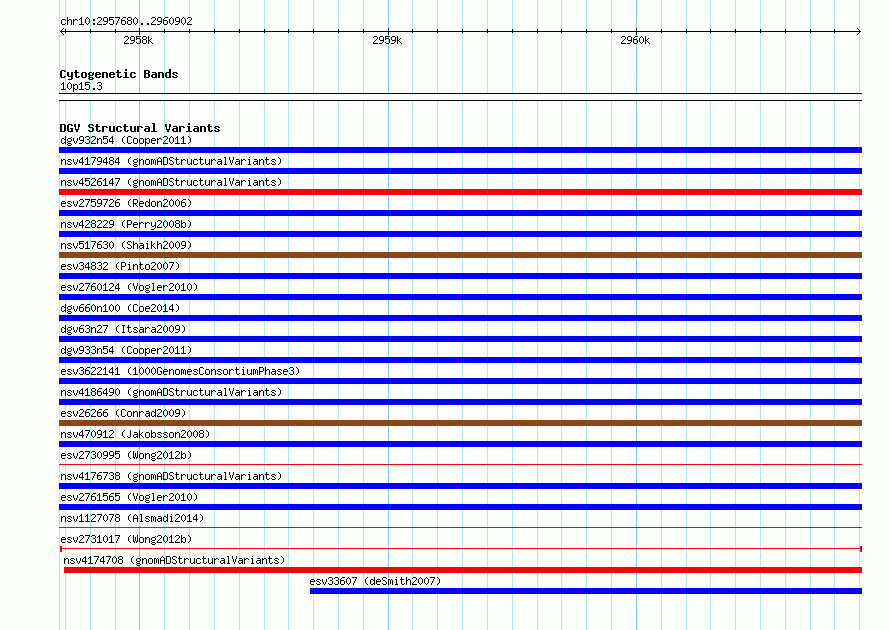Screen dimensions: 890x630
Task: Click the nsv470912 (Jakobsson2008) label
Action: 135,434
